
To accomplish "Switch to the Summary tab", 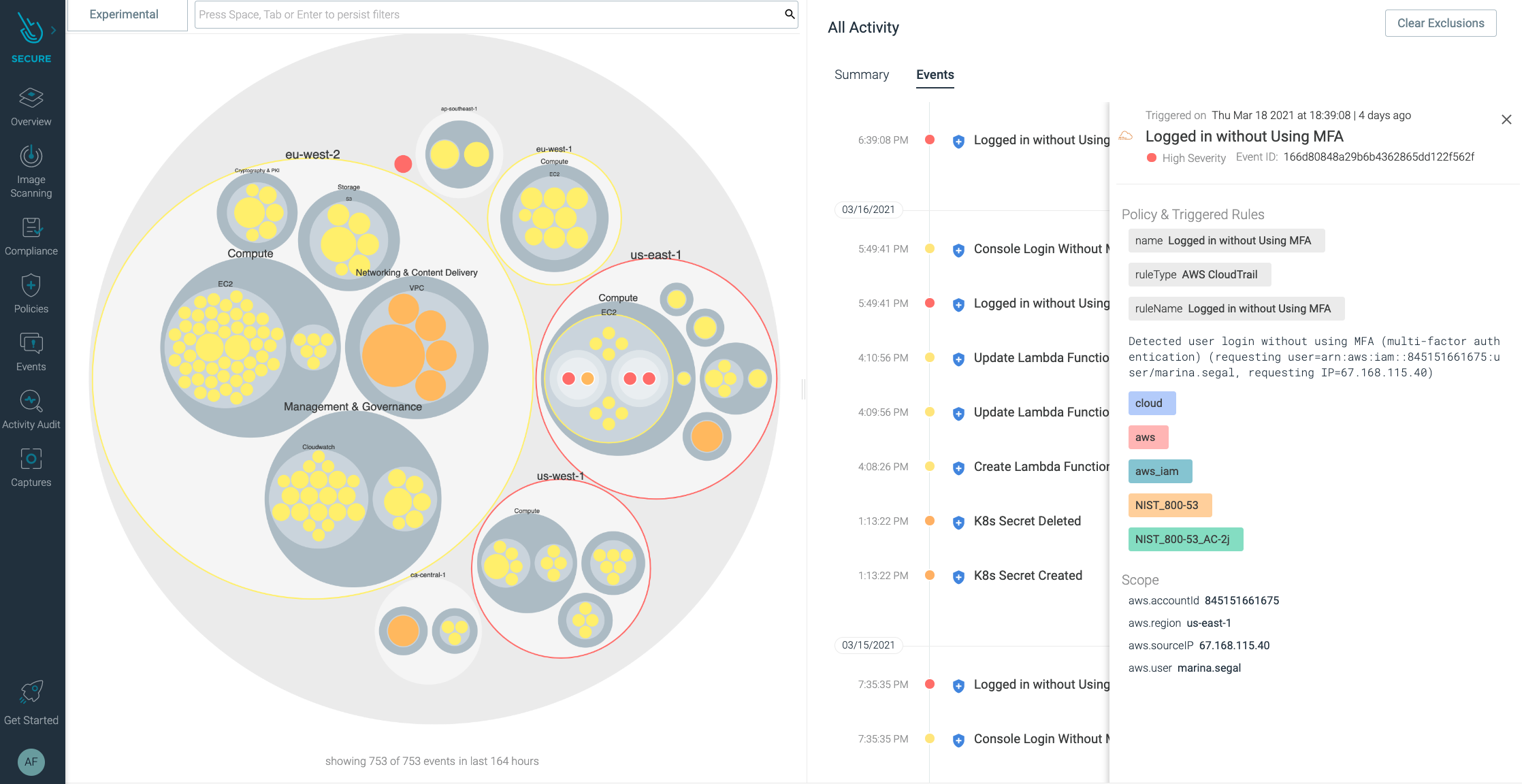I will coord(861,75).
